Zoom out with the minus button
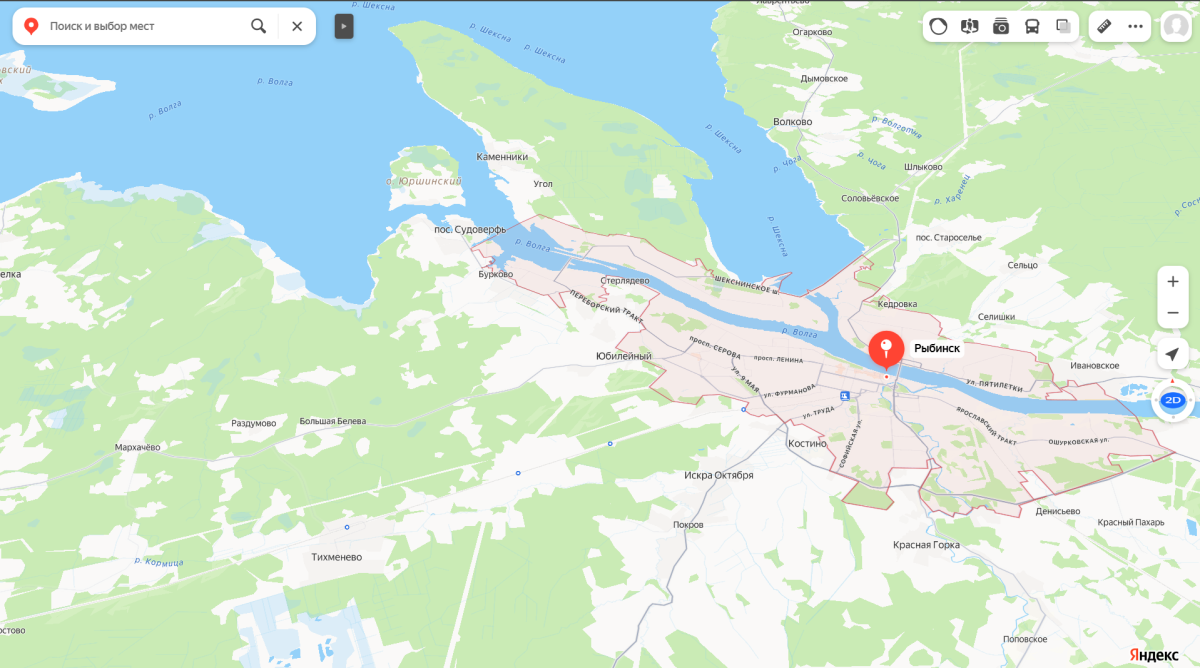Image resolution: width=1200 pixels, height=668 pixels. coord(1173,313)
